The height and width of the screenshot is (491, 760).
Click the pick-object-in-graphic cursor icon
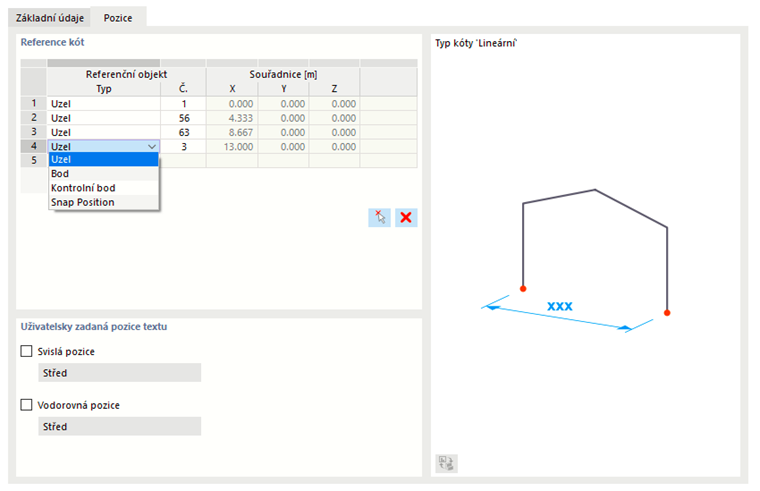[379, 217]
